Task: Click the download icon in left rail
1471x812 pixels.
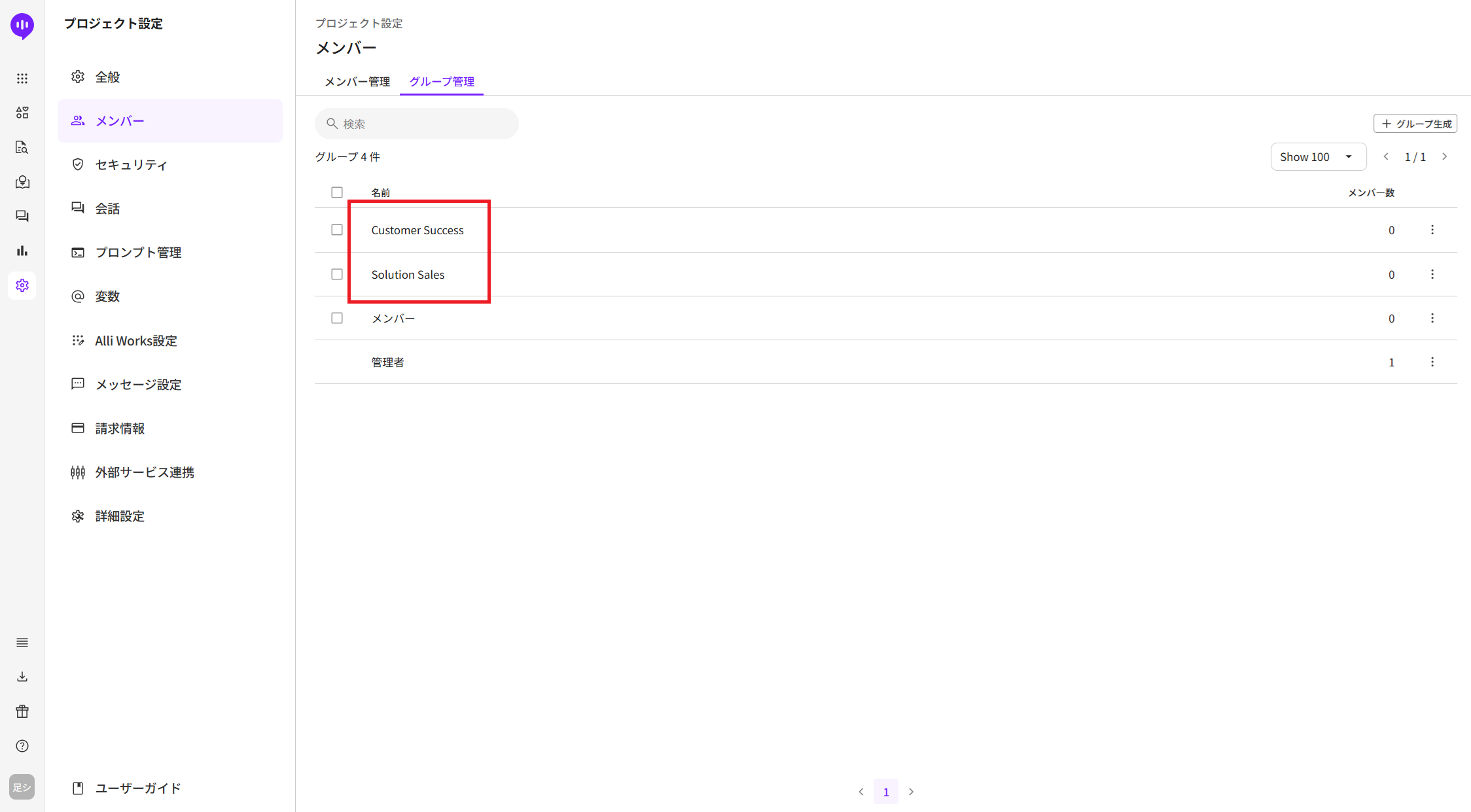Action: tap(22, 677)
